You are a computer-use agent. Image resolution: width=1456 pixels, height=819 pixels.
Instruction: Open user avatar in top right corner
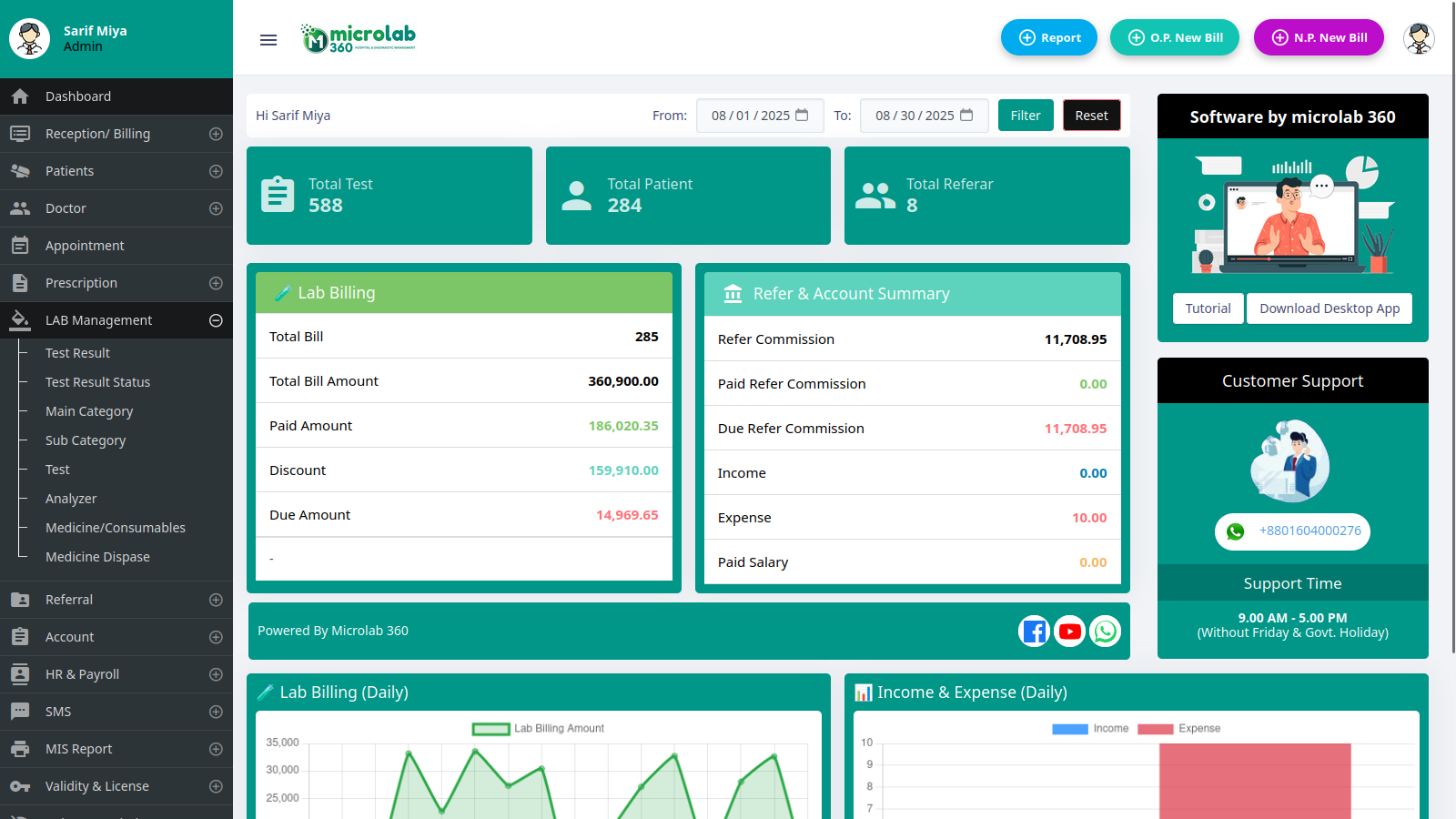click(1419, 38)
